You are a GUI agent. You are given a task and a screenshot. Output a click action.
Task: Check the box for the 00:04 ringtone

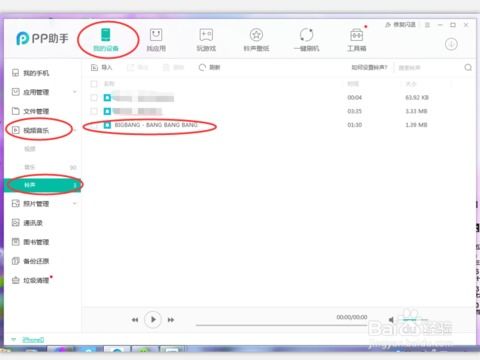pos(94,98)
